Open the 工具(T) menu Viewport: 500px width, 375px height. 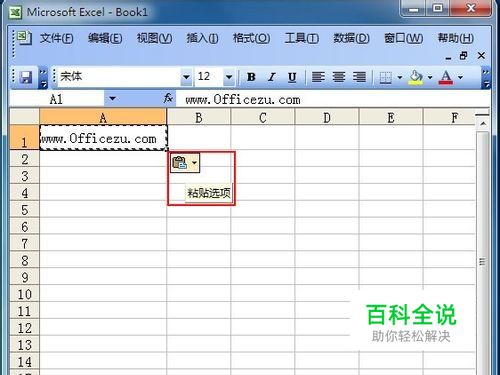coord(302,38)
